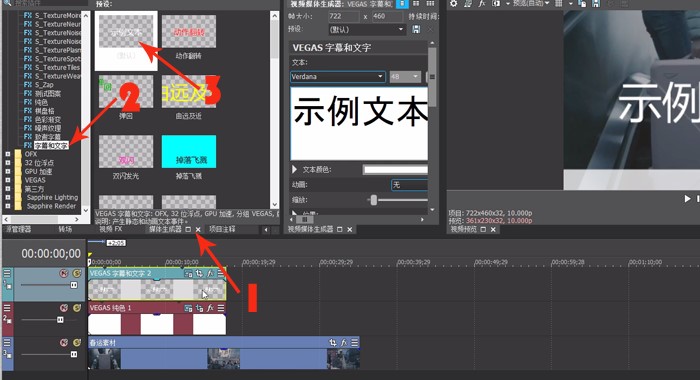The width and height of the screenshot is (700, 380).
Task: Click frame height field showing 460
Action: pyautogui.click(x=387, y=17)
